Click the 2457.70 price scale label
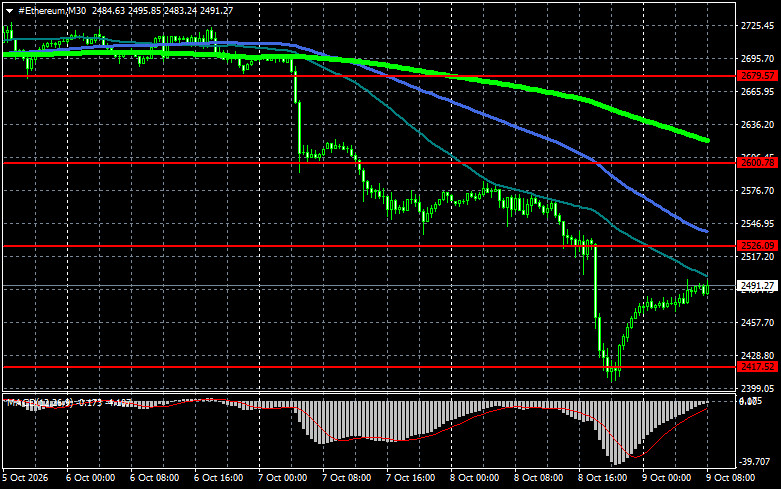781x489 pixels. pyautogui.click(x=758, y=323)
